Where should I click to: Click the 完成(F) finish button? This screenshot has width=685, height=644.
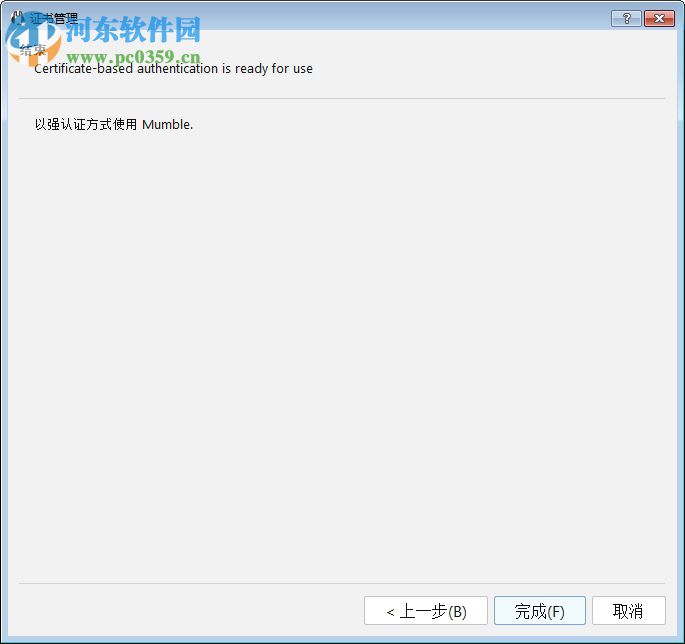(x=540, y=610)
